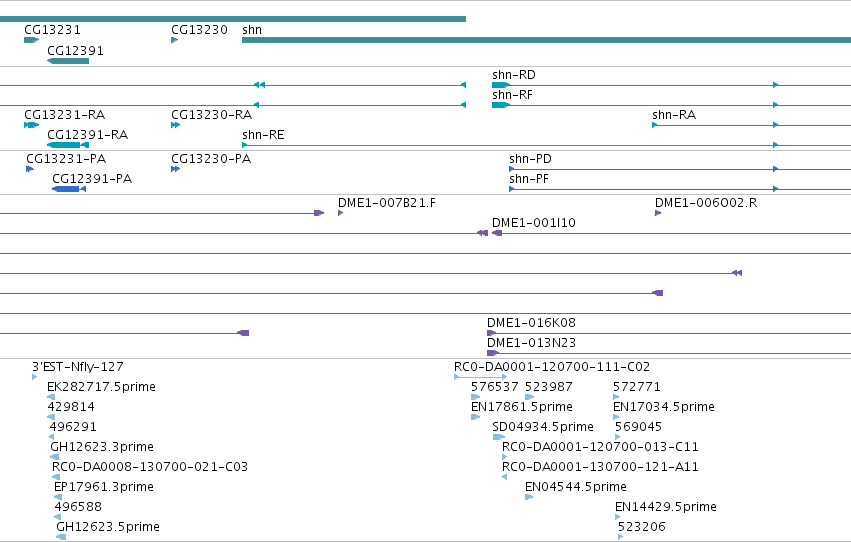Click the 496291 EST label

tap(73, 427)
